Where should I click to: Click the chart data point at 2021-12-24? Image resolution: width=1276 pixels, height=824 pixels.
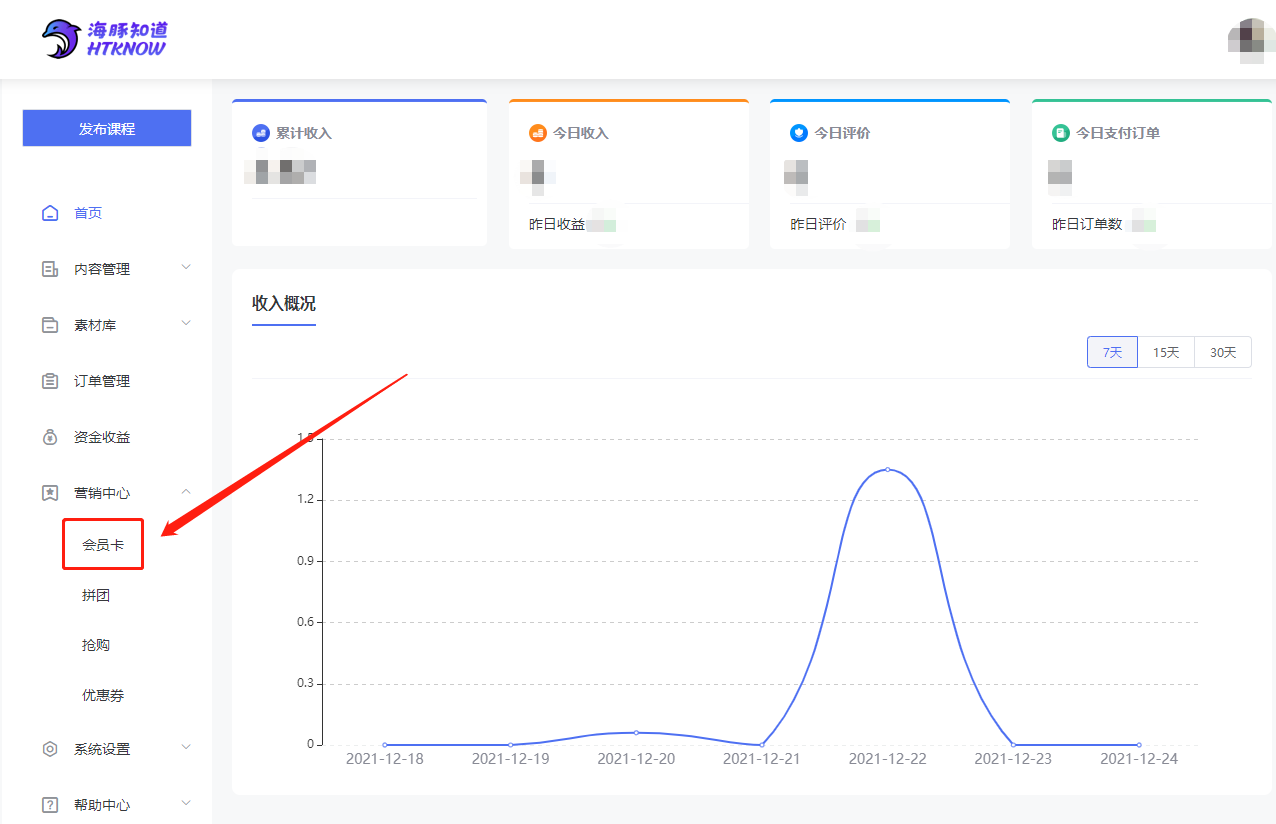pyautogui.click(x=1139, y=745)
